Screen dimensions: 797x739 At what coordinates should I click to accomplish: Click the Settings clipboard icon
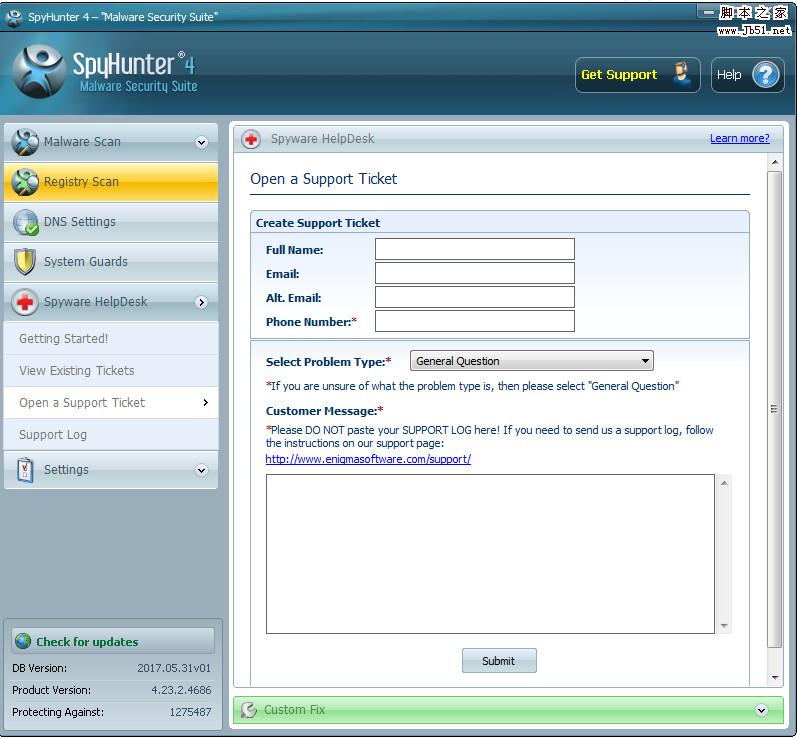tap(24, 470)
